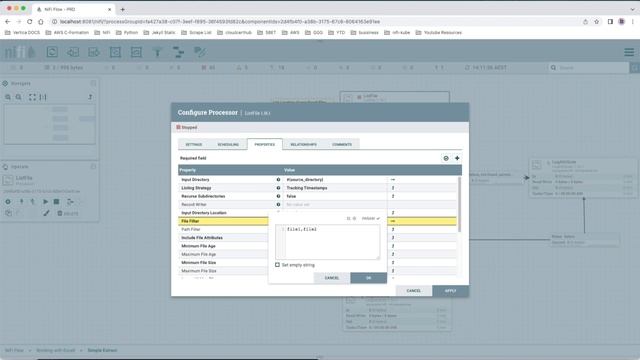Image resolution: width=640 pixels, height=360 pixels.
Task: Set actual size view in Navigate panel
Action: [43, 97]
